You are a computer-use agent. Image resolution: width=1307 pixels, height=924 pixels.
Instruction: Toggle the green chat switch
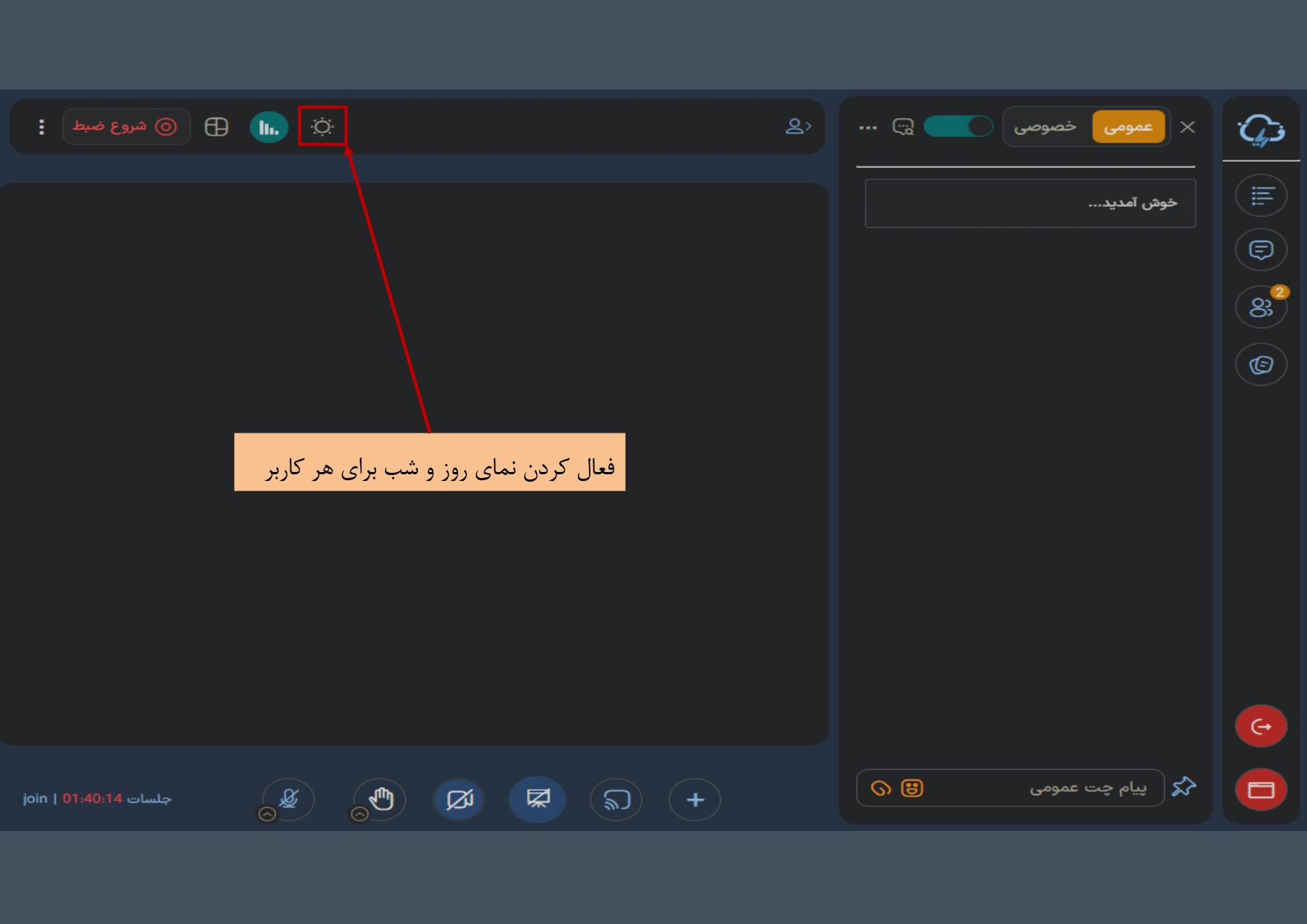(x=958, y=127)
